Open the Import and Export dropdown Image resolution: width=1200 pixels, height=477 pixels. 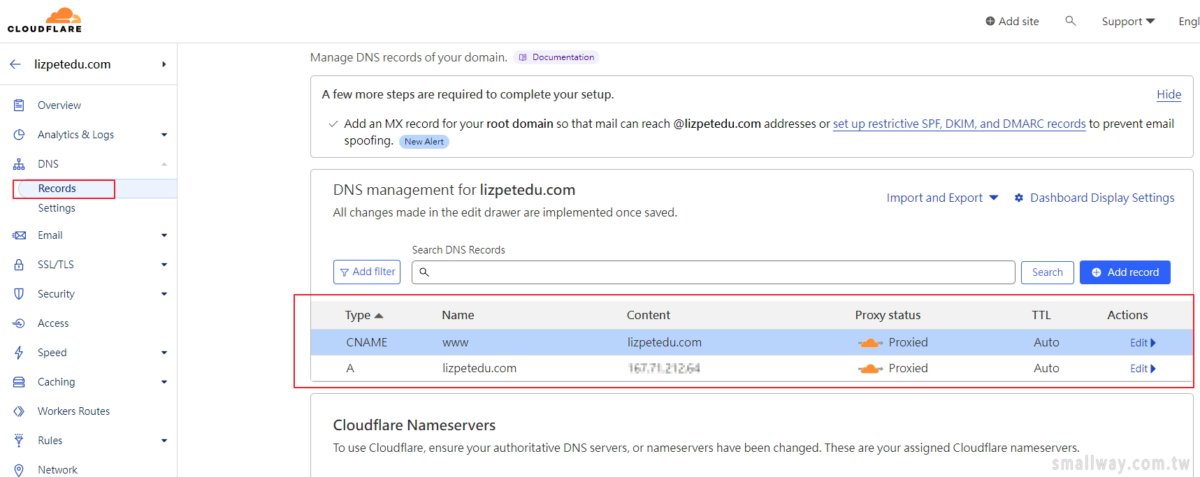(x=942, y=198)
